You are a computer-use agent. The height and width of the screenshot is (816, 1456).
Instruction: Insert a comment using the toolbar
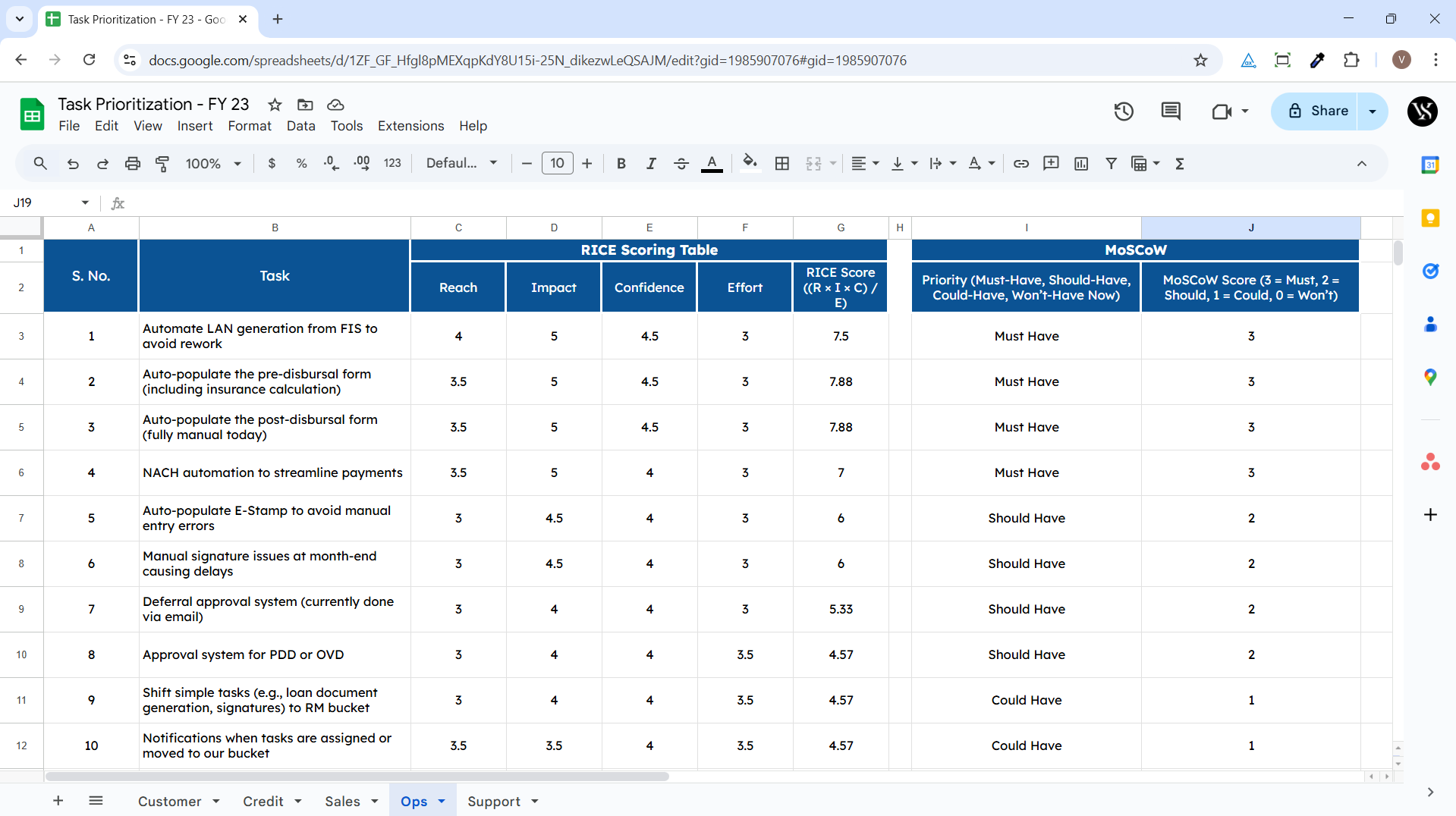pos(1051,163)
